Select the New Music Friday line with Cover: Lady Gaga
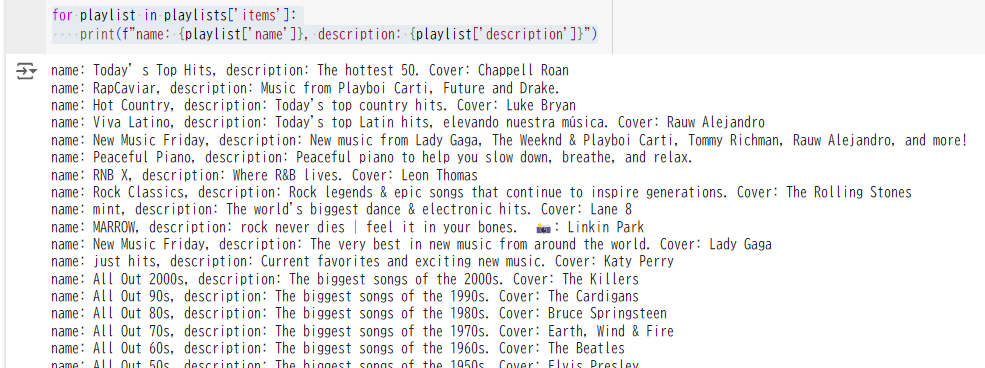 coord(411,244)
